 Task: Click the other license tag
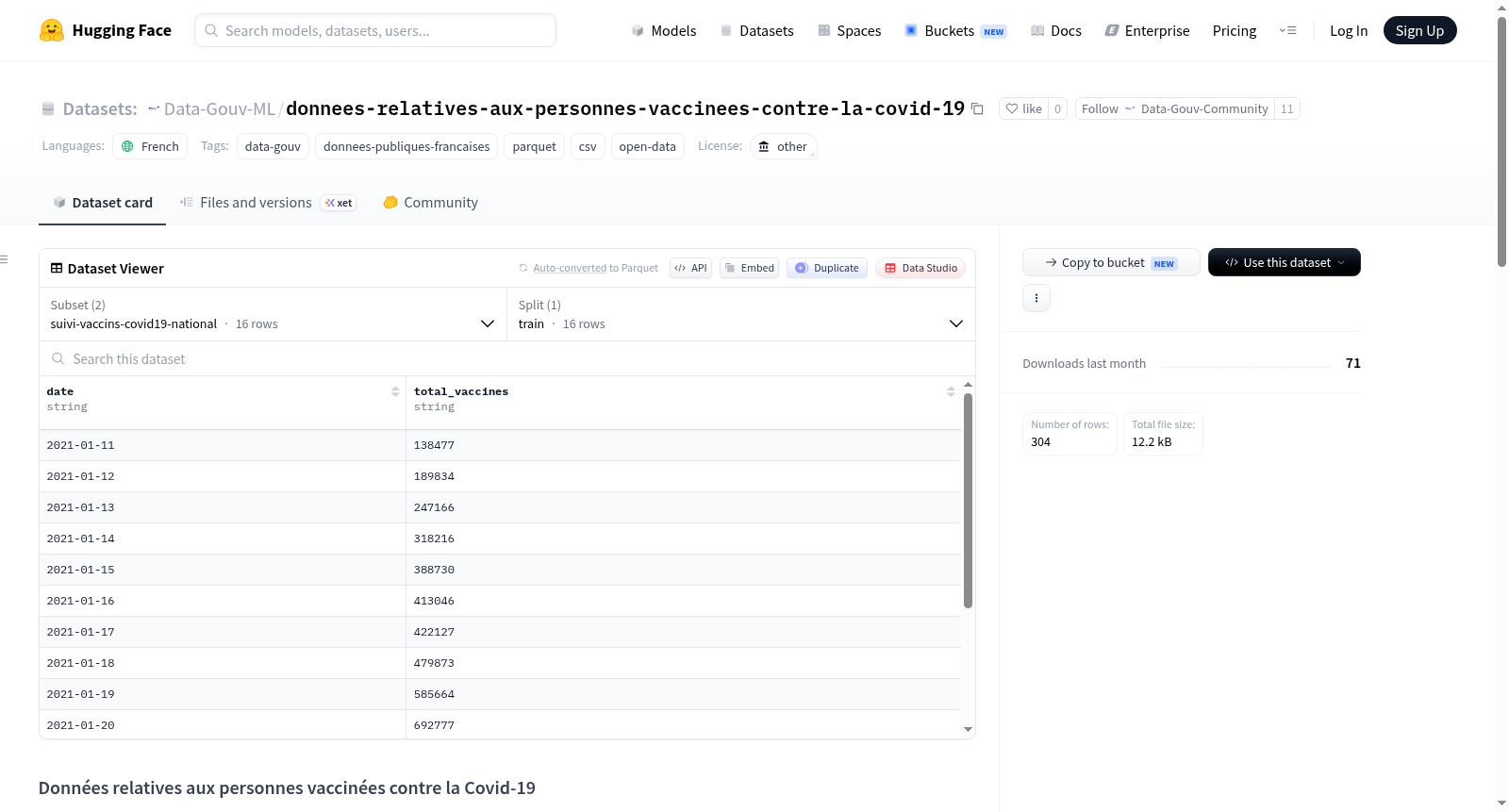coord(784,146)
